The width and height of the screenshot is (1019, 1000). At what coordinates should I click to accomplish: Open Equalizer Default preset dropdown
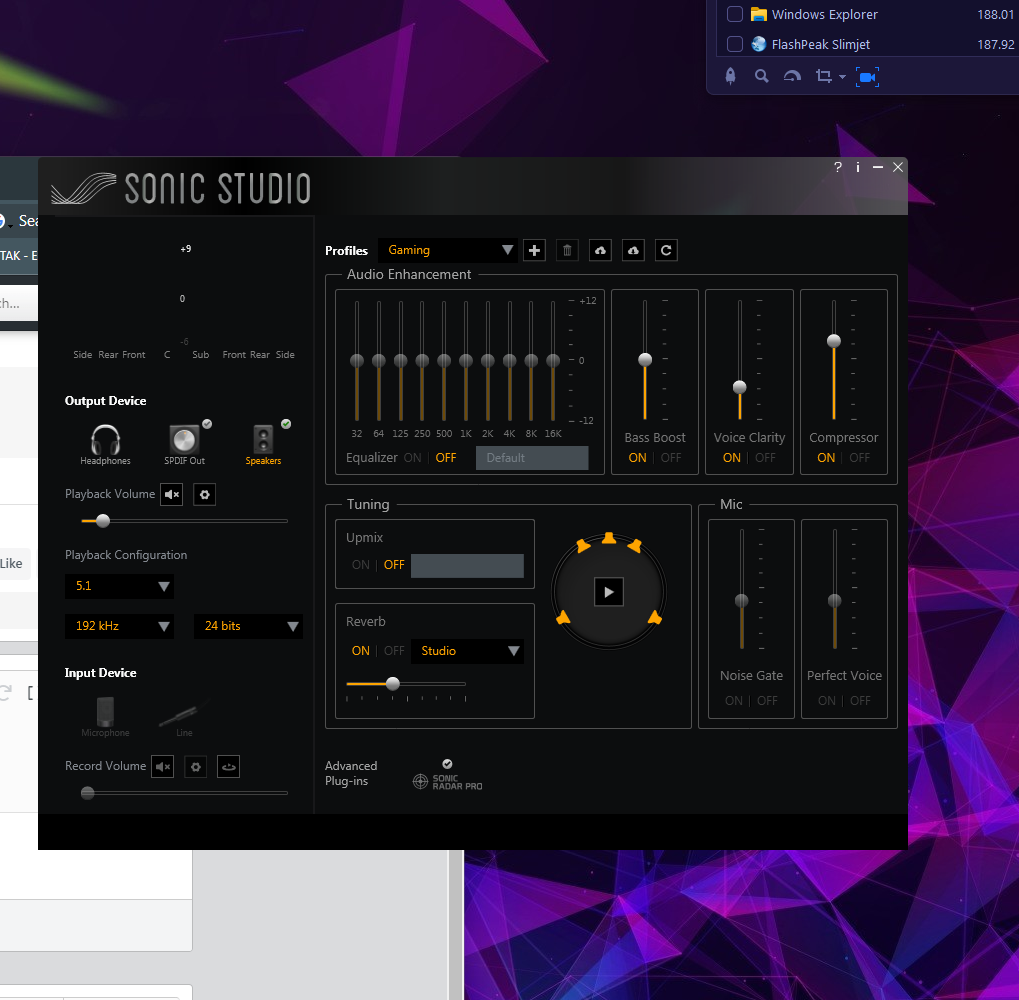pyautogui.click(x=532, y=458)
